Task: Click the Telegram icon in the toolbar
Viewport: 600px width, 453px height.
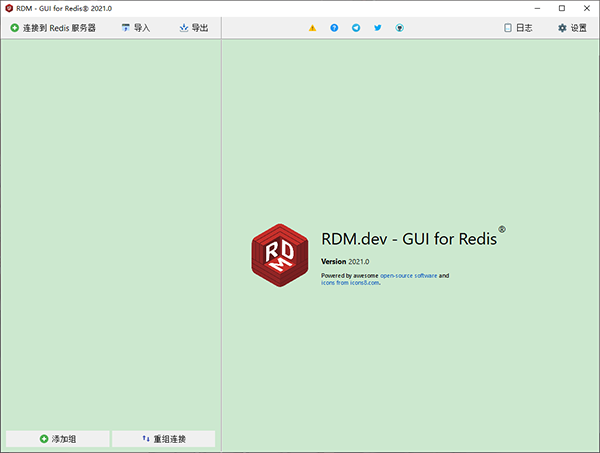Action: [356, 28]
